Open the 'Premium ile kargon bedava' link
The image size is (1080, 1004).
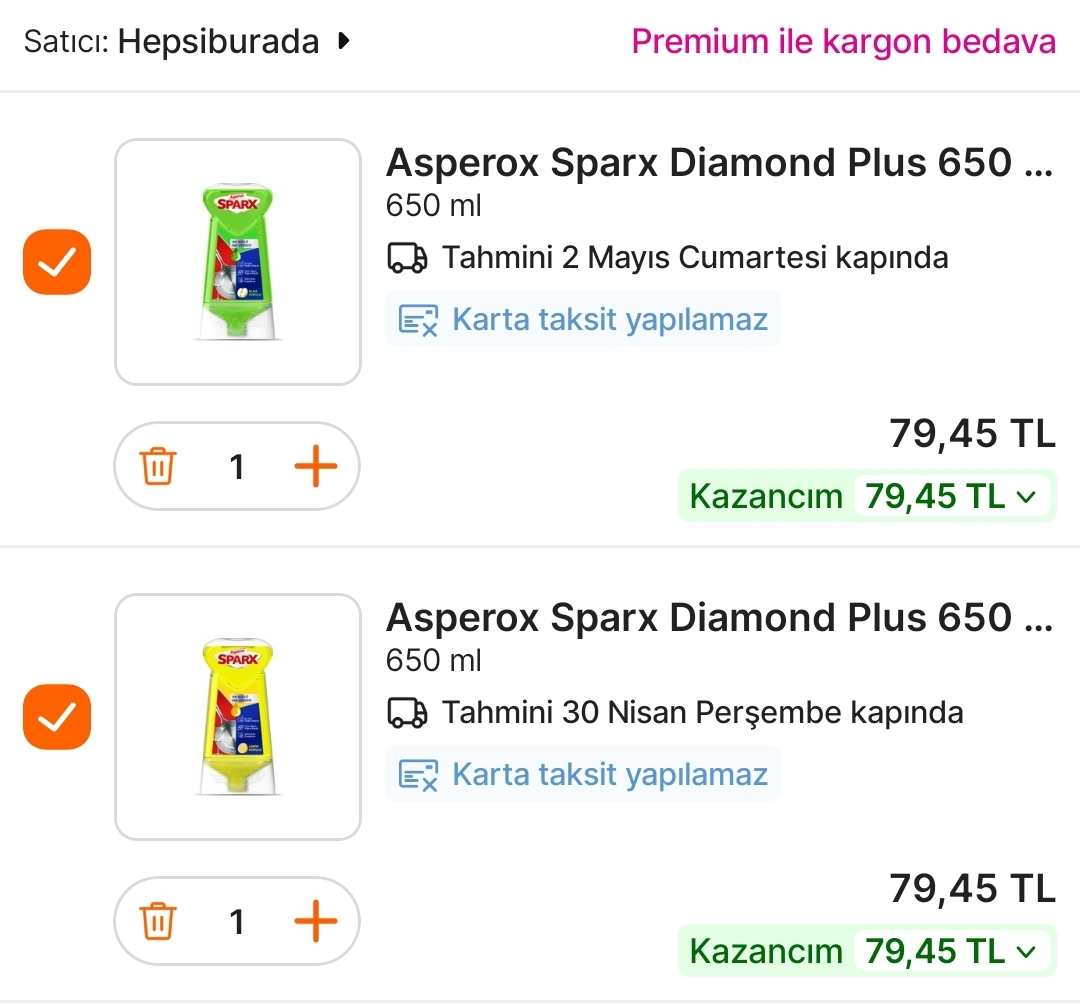coord(843,42)
